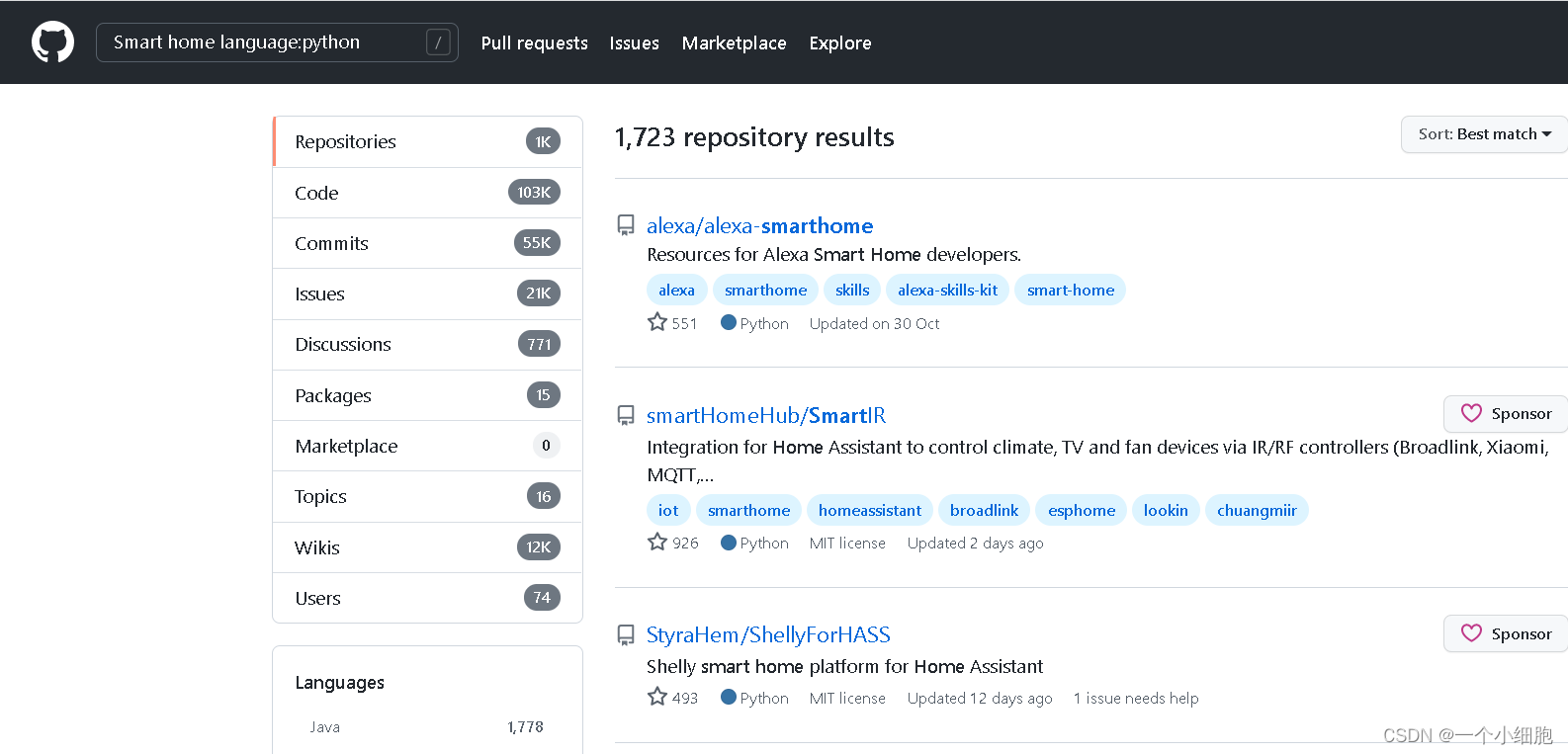Image resolution: width=1568 pixels, height=754 pixels.
Task: Click the Python language dot for ShellyForHASS
Action: 729,698
